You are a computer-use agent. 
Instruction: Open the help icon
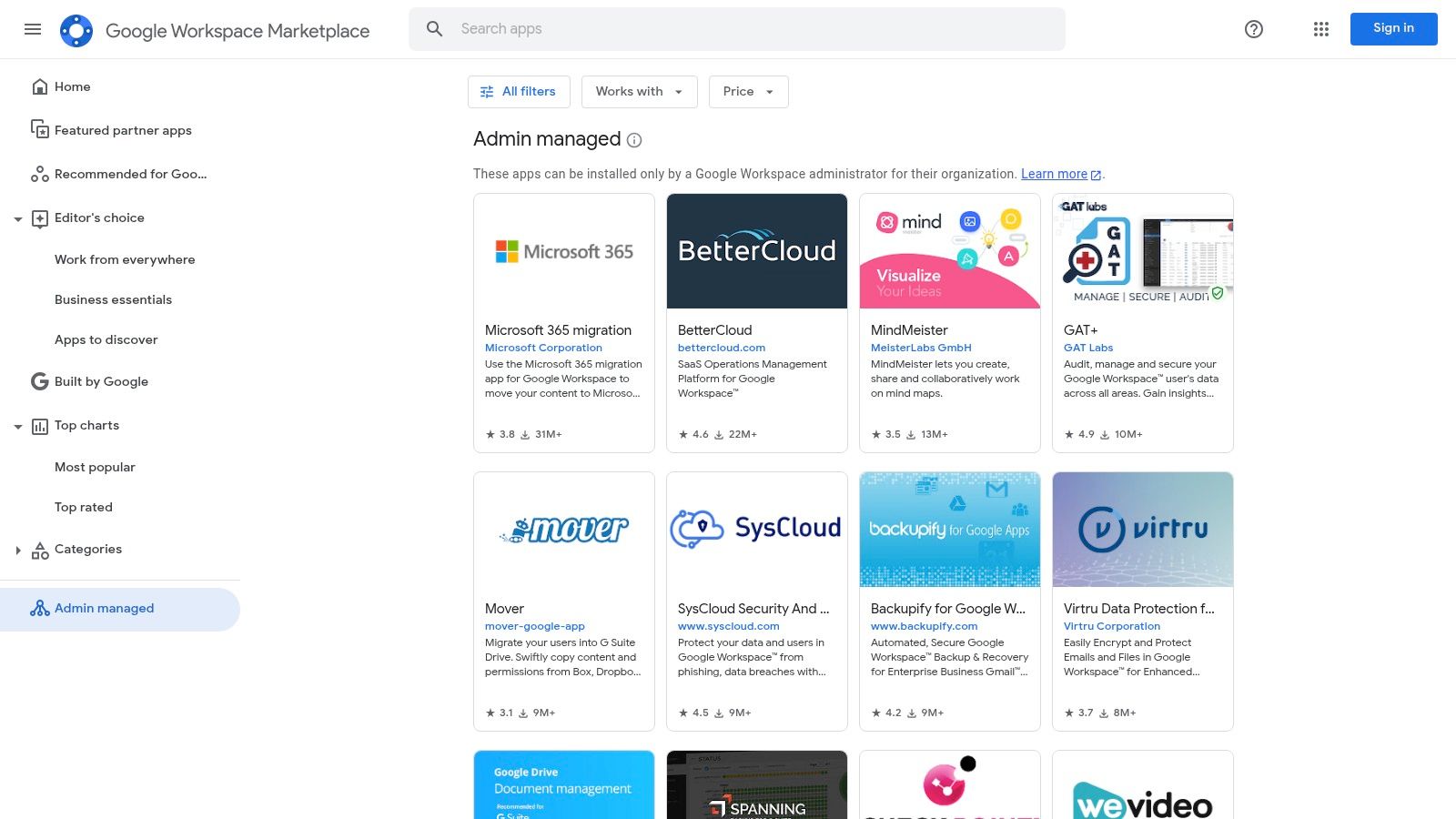pos(1253,29)
